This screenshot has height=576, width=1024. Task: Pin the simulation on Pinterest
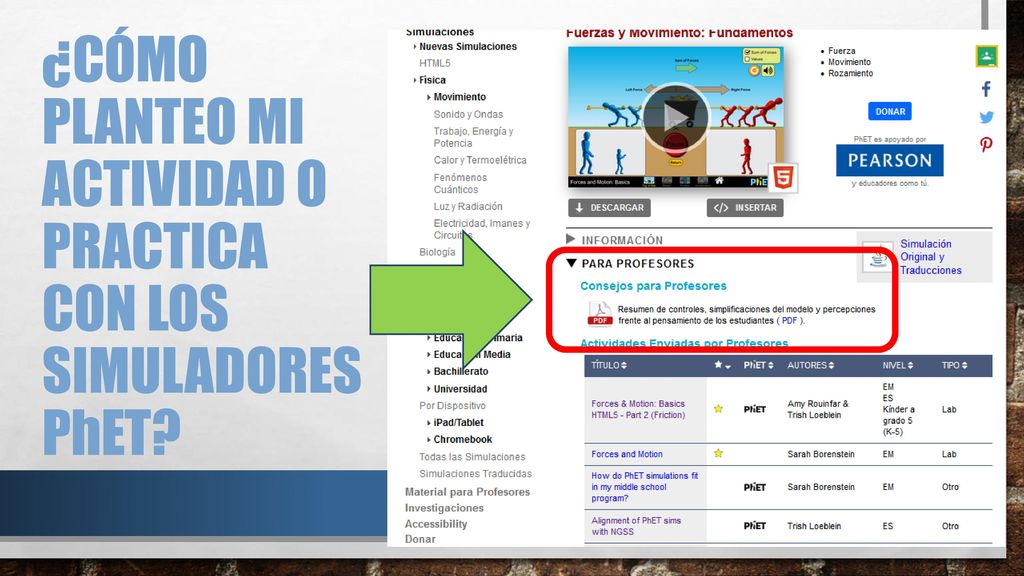click(986, 144)
